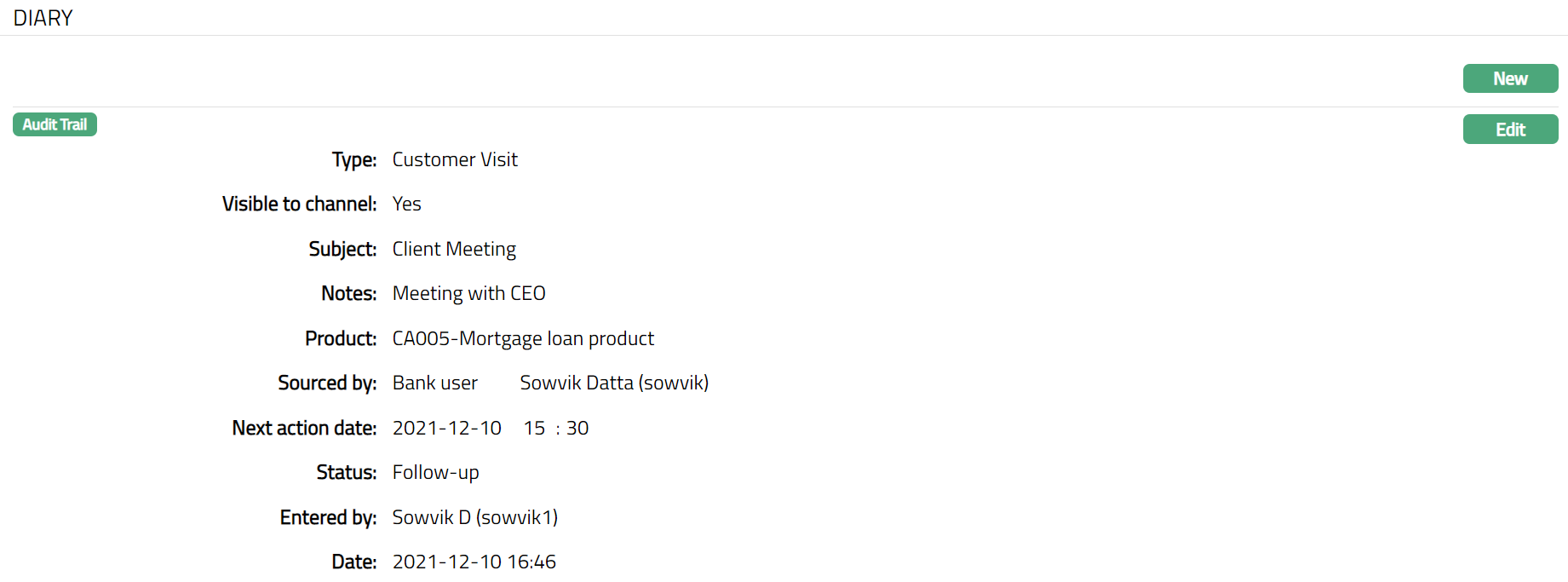Select the Customer Visit type value
The width and height of the screenshot is (1568, 582).
coord(455,159)
